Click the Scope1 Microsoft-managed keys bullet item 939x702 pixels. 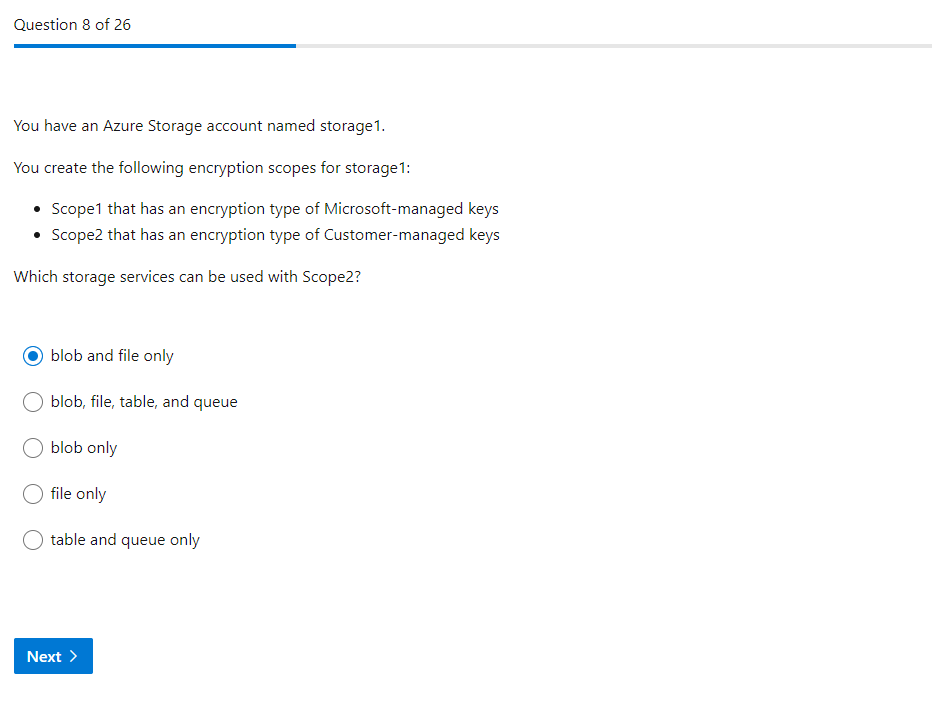[x=275, y=209]
